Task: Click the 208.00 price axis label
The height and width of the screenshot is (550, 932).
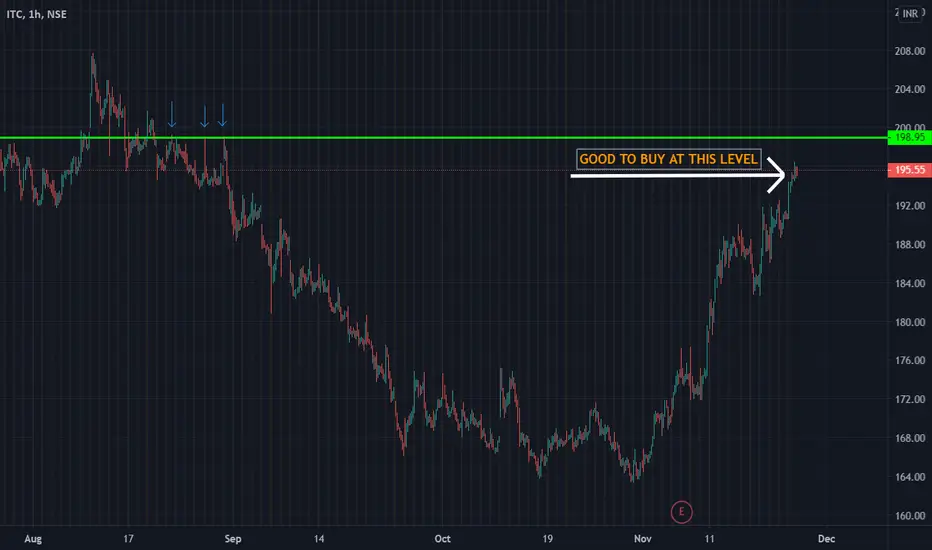Action: 909,51
